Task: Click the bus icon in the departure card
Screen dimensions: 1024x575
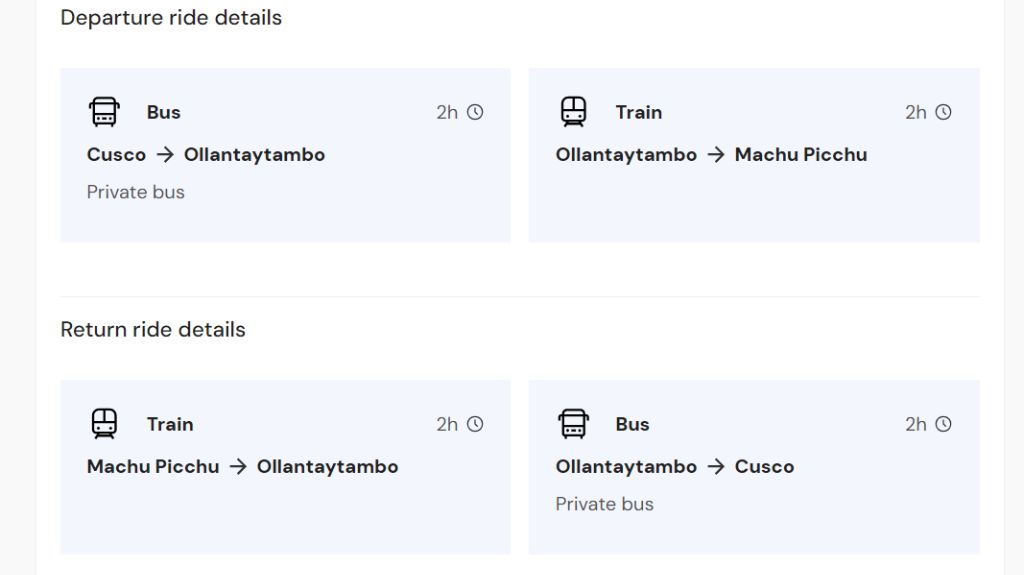Action: (104, 112)
